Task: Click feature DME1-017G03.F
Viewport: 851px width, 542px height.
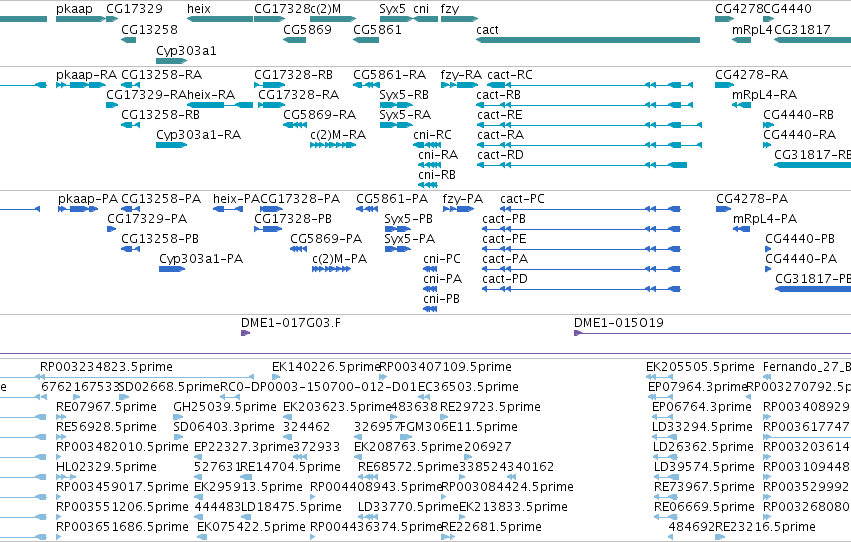Action: pos(245,333)
